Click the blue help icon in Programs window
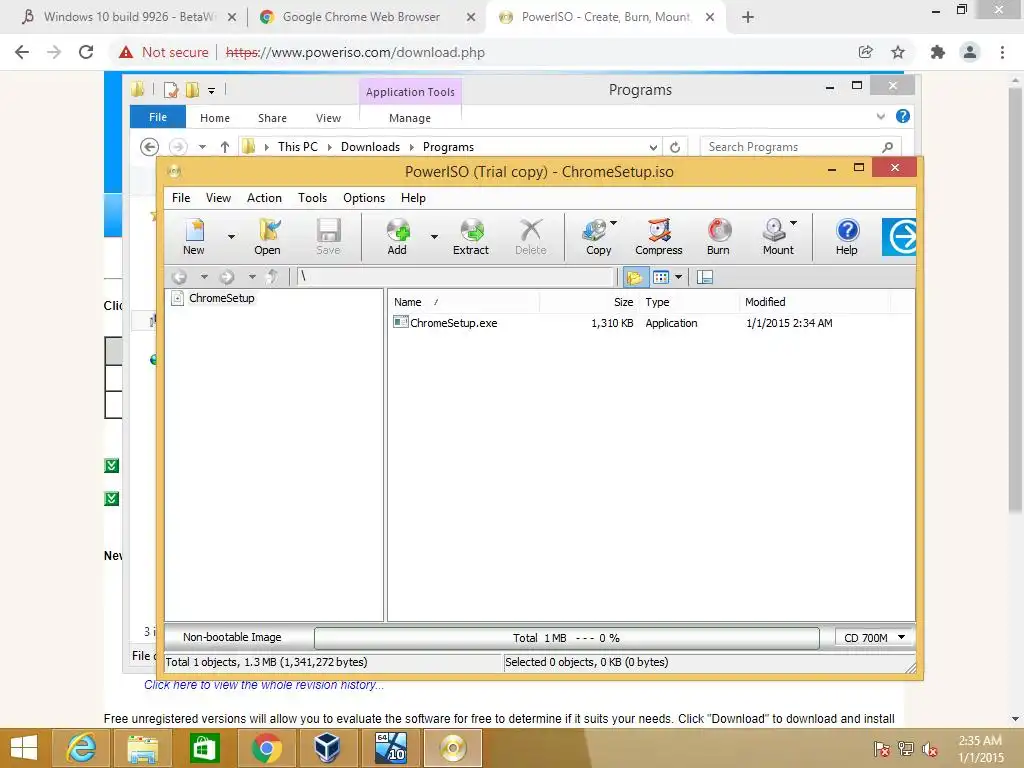The width and height of the screenshot is (1024, 768). [903, 116]
